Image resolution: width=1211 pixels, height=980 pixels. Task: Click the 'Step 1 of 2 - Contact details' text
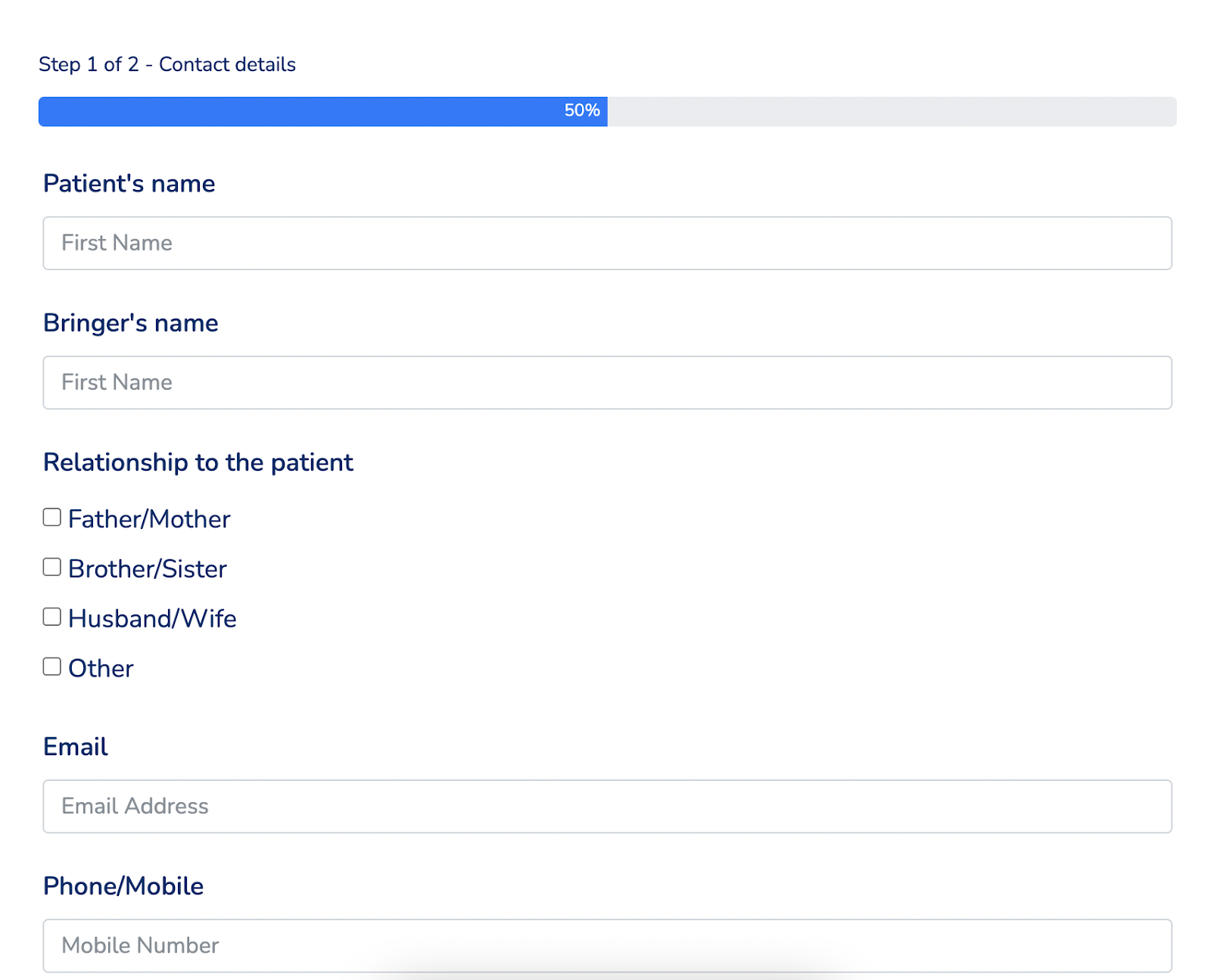167,64
